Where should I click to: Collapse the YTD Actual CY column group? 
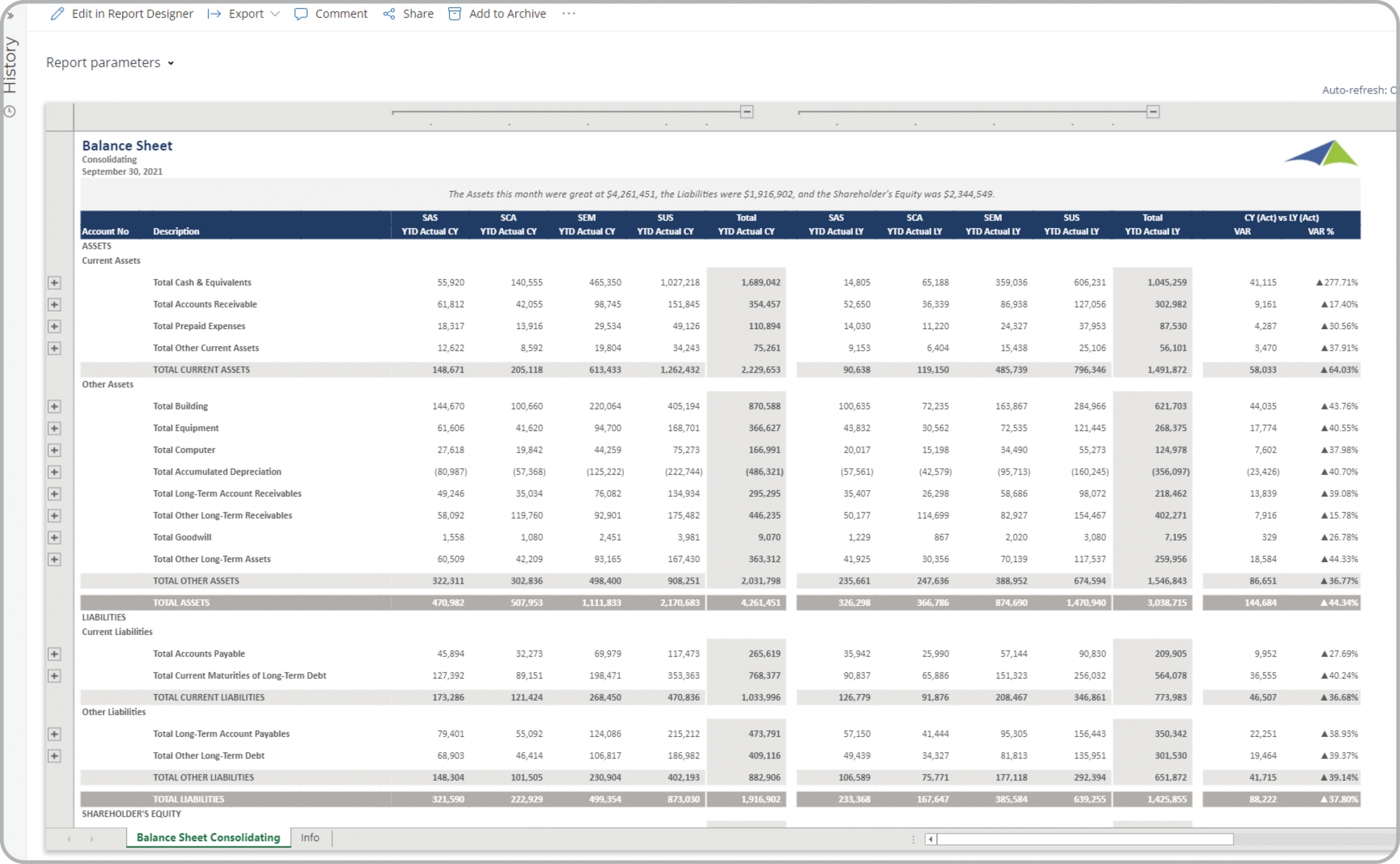pyautogui.click(x=746, y=112)
